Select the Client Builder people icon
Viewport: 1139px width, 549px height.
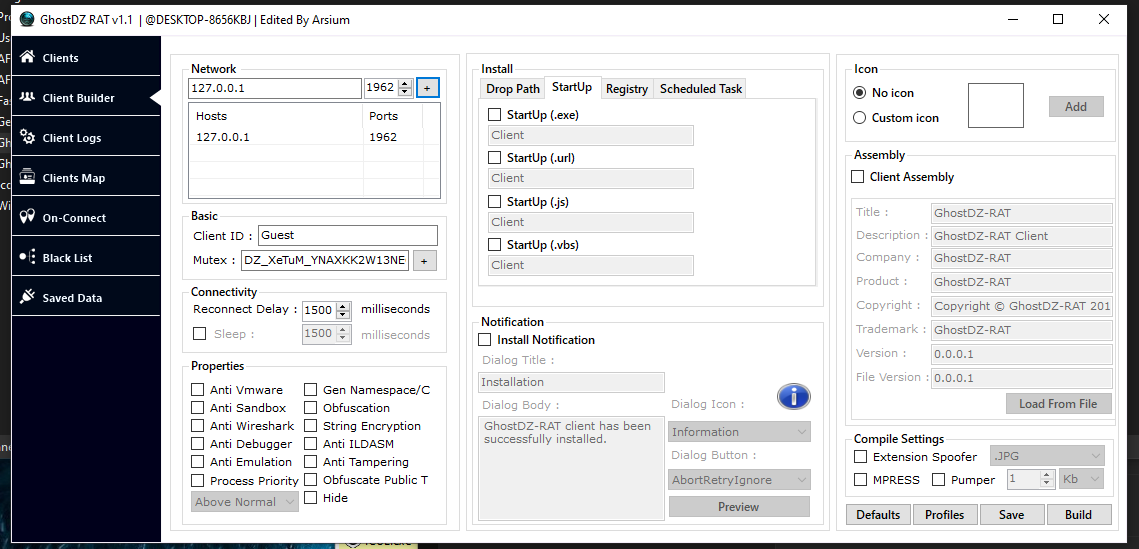[28, 97]
